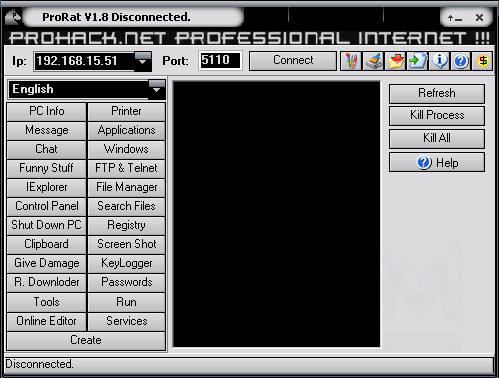The height and width of the screenshot is (378, 499).
Task: Click the blue question mark toolbar icon
Action: (x=461, y=61)
